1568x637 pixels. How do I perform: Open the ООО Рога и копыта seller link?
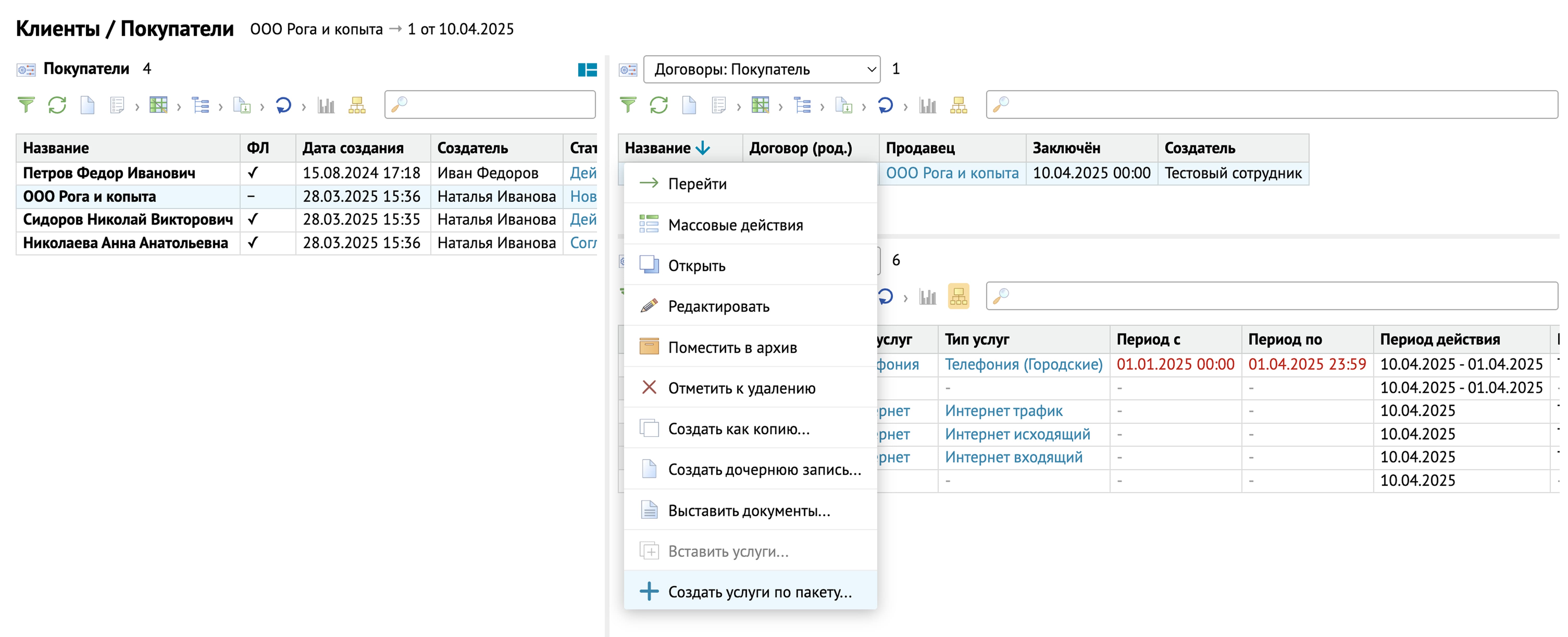tap(952, 173)
